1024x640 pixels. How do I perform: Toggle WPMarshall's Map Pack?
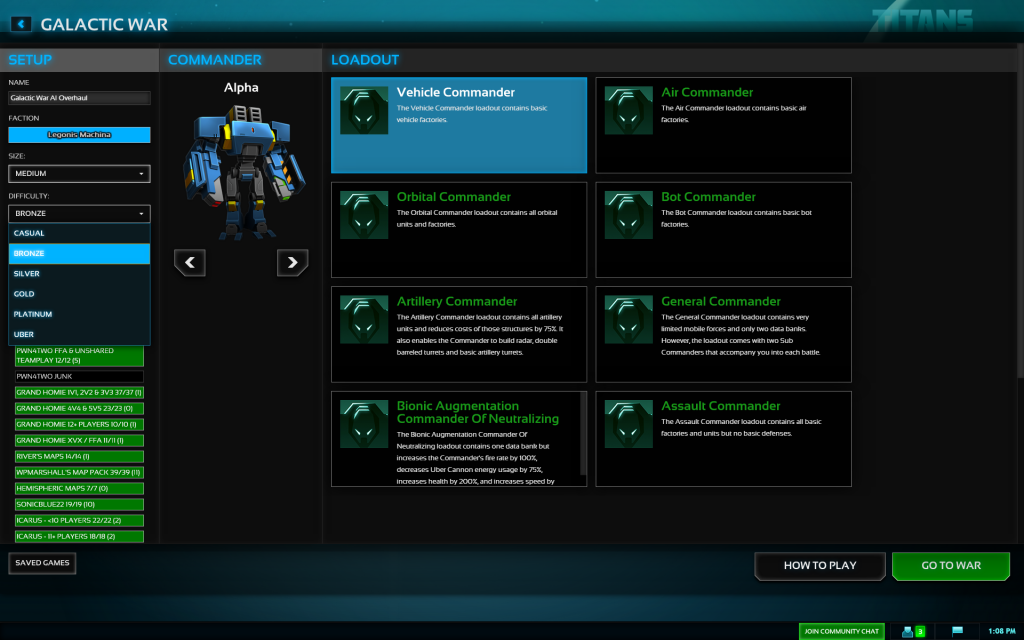point(79,472)
